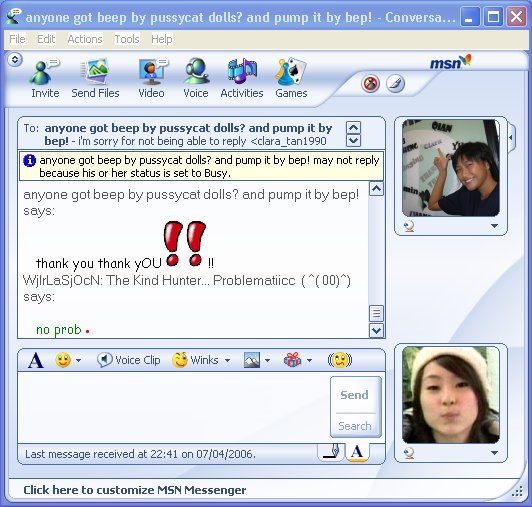Image resolution: width=532 pixels, height=507 pixels.
Task: Close the conversation window
Action: [x=516, y=16]
